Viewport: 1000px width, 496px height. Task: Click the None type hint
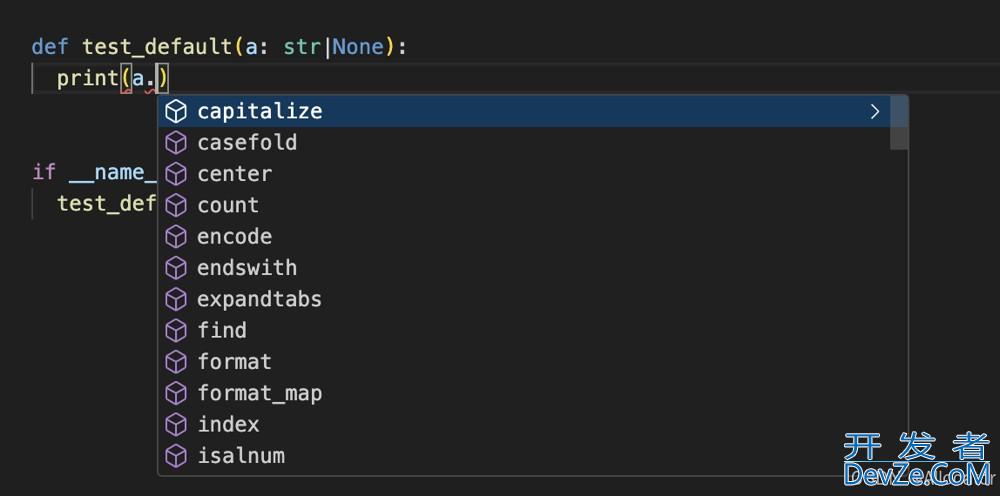(x=357, y=47)
